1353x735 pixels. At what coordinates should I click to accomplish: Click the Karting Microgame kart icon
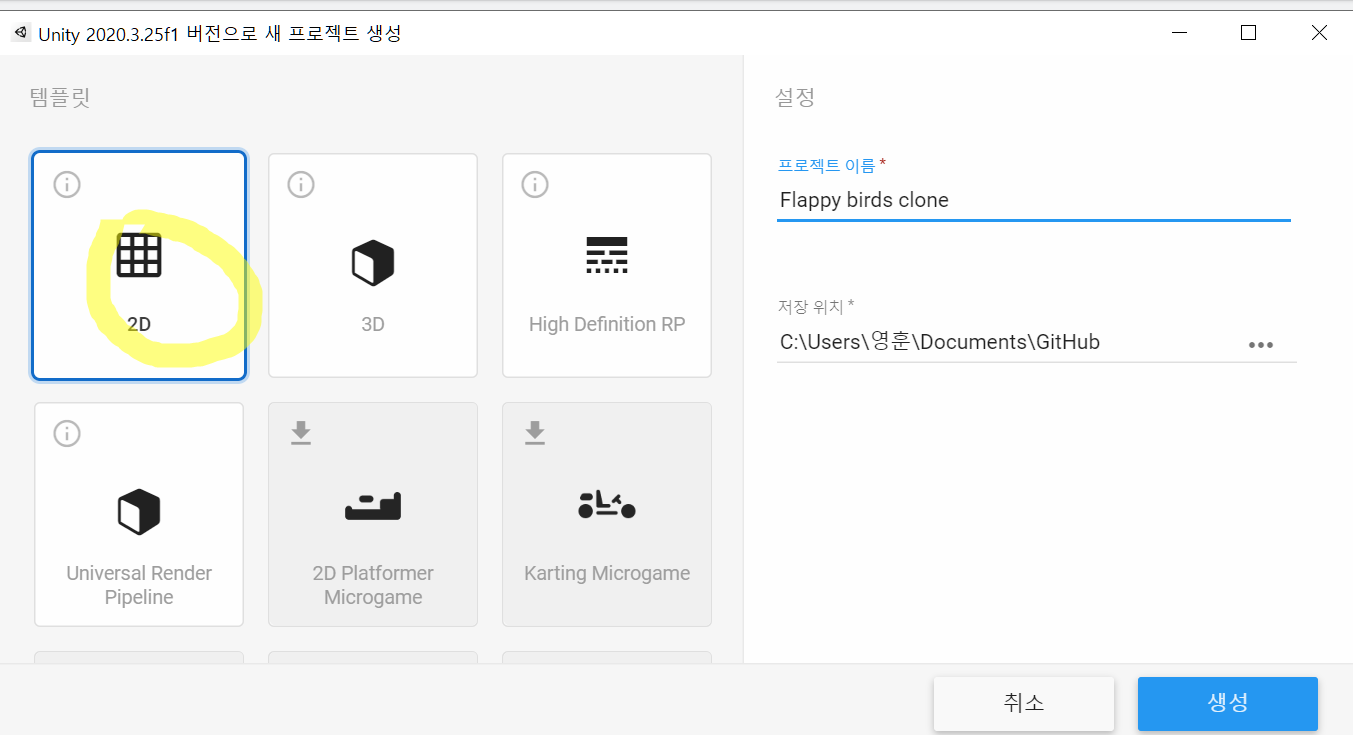[606, 505]
